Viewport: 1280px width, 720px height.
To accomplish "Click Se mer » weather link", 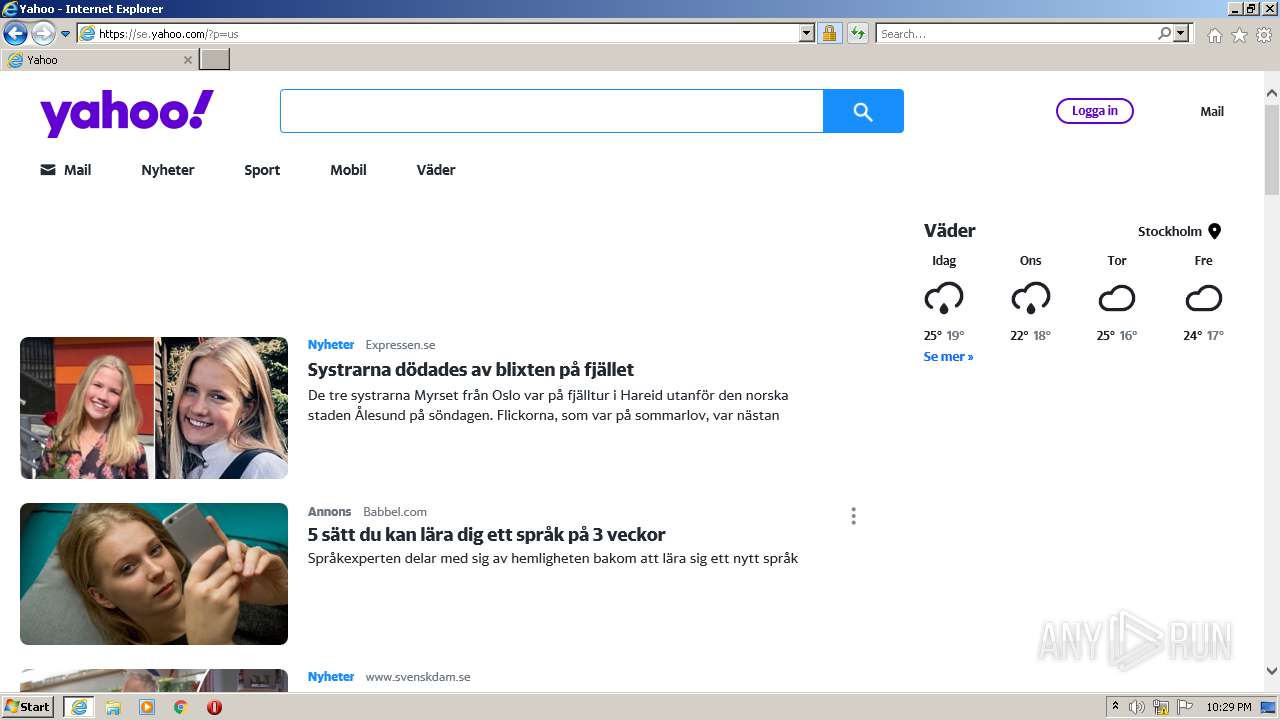I will click(x=948, y=356).
